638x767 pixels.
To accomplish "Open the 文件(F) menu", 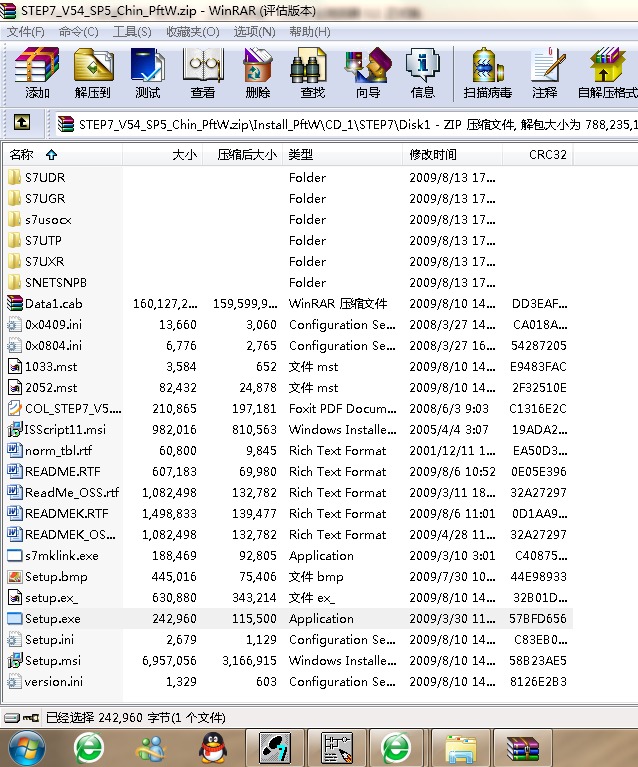I will pyautogui.click(x=26, y=32).
